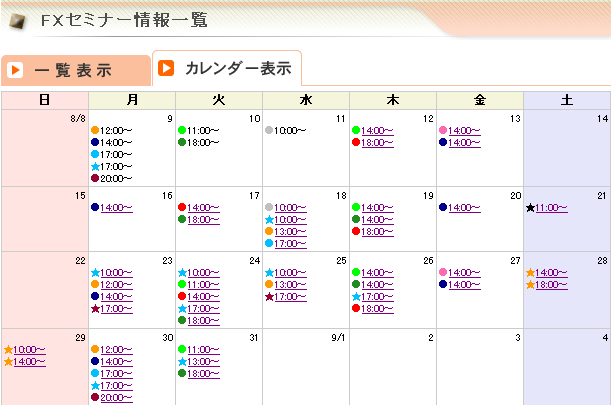Open the 12:00 seminar on the 30th
Screen dimensions: 613x405
(117, 350)
